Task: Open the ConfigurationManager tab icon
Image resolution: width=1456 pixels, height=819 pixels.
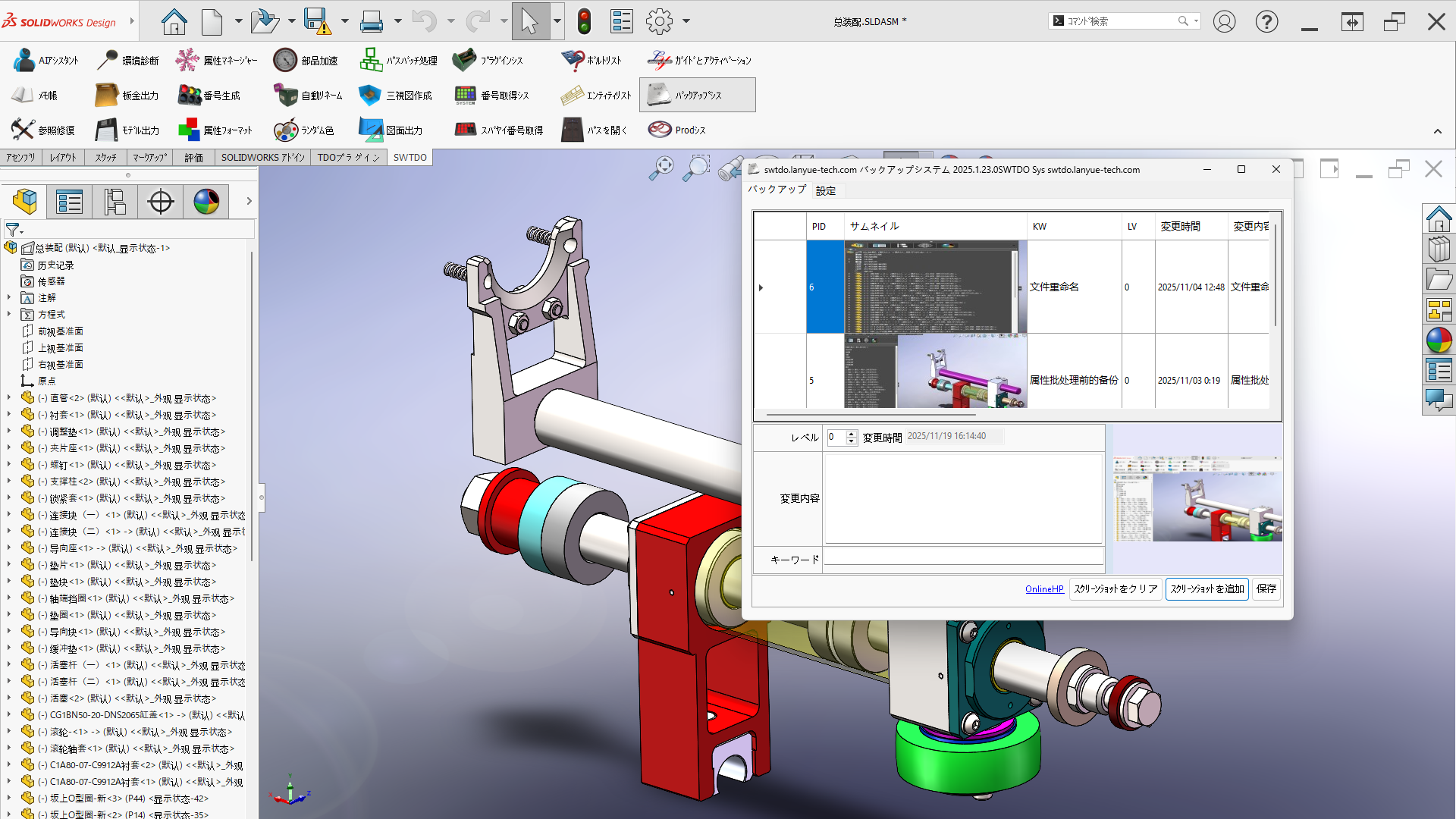Action: tap(115, 202)
